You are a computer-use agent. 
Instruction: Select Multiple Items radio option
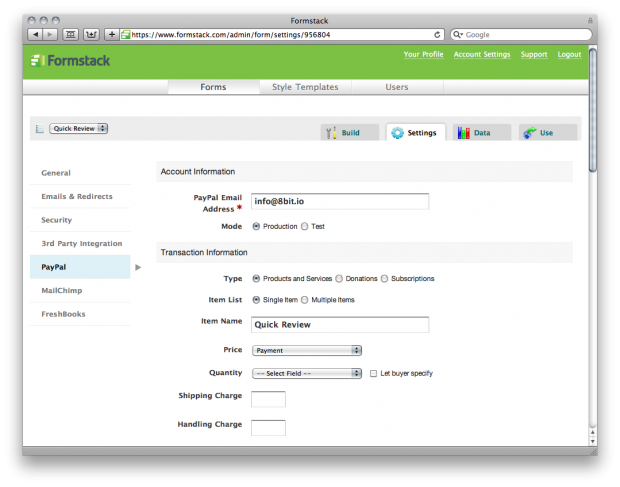[305, 300]
